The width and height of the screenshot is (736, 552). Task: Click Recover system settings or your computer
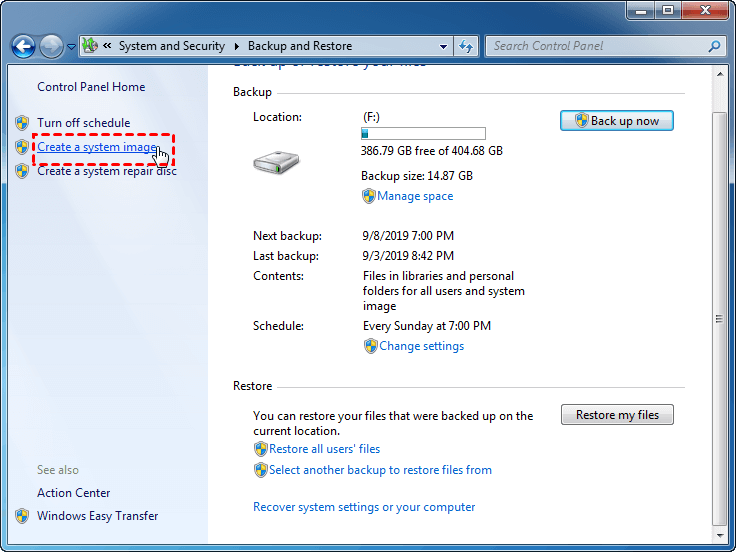(364, 507)
